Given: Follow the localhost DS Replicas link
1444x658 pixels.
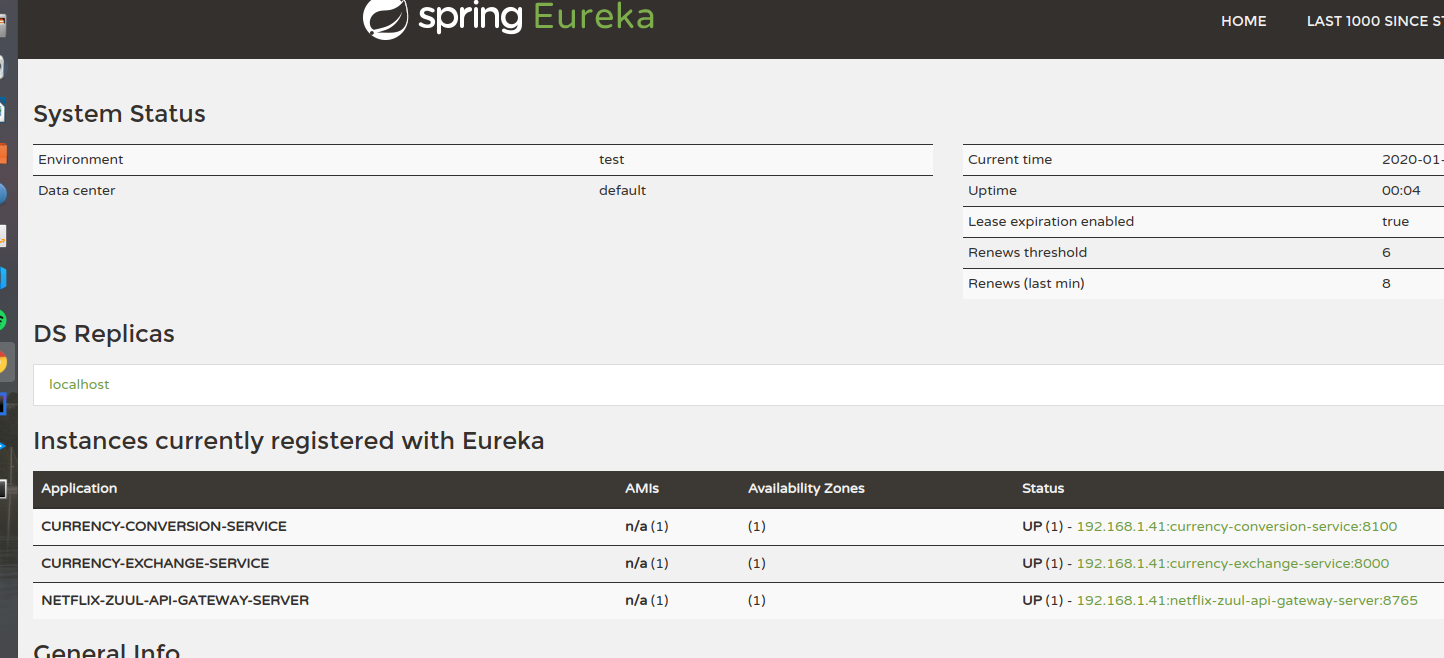Looking at the screenshot, I should pos(79,384).
